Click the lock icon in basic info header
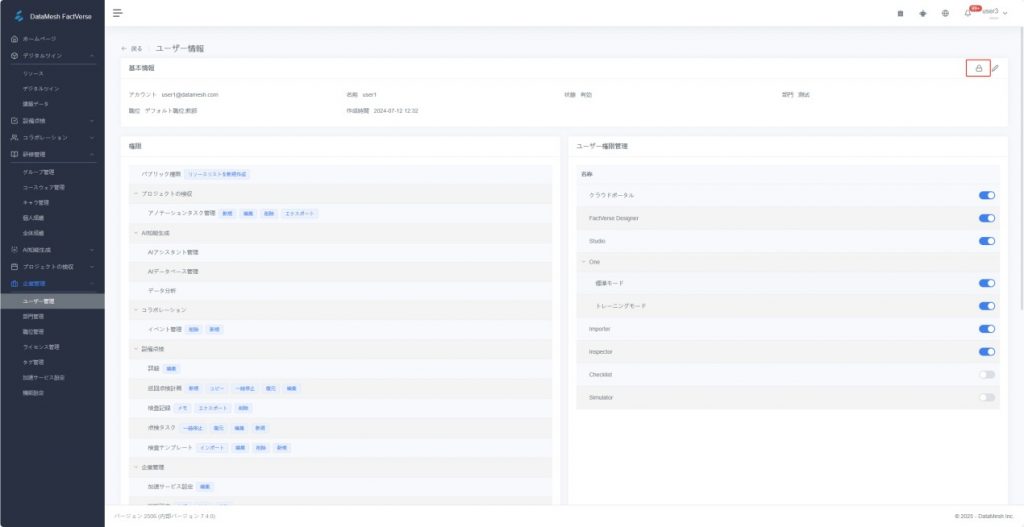The width and height of the screenshot is (1024, 527). click(x=978, y=68)
